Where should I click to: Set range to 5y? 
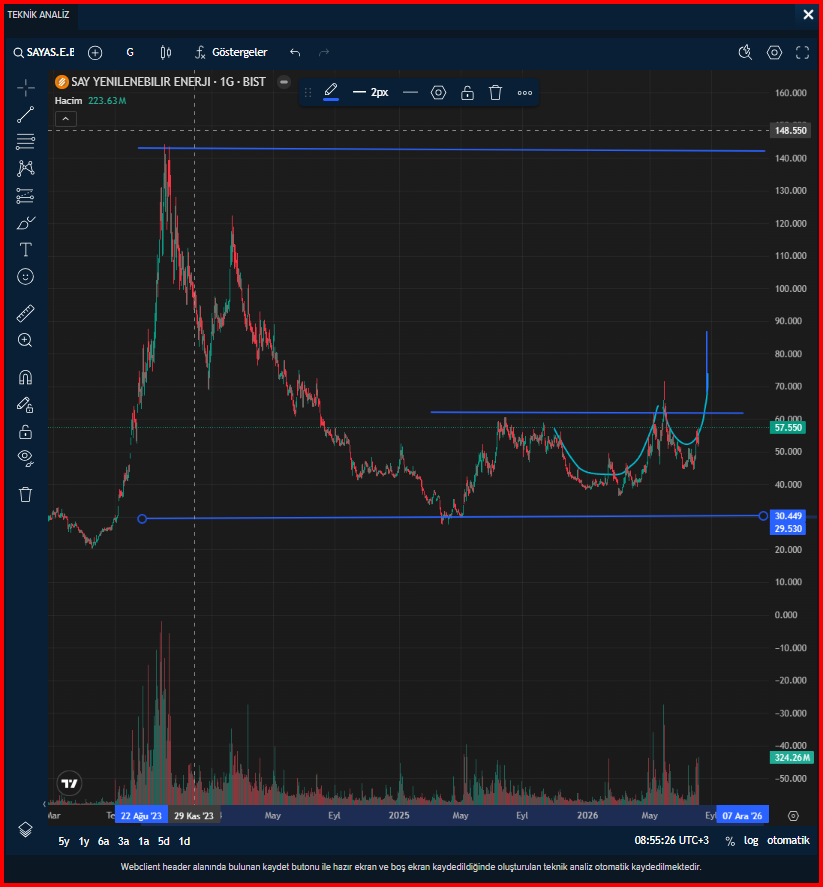pyautogui.click(x=64, y=841)
